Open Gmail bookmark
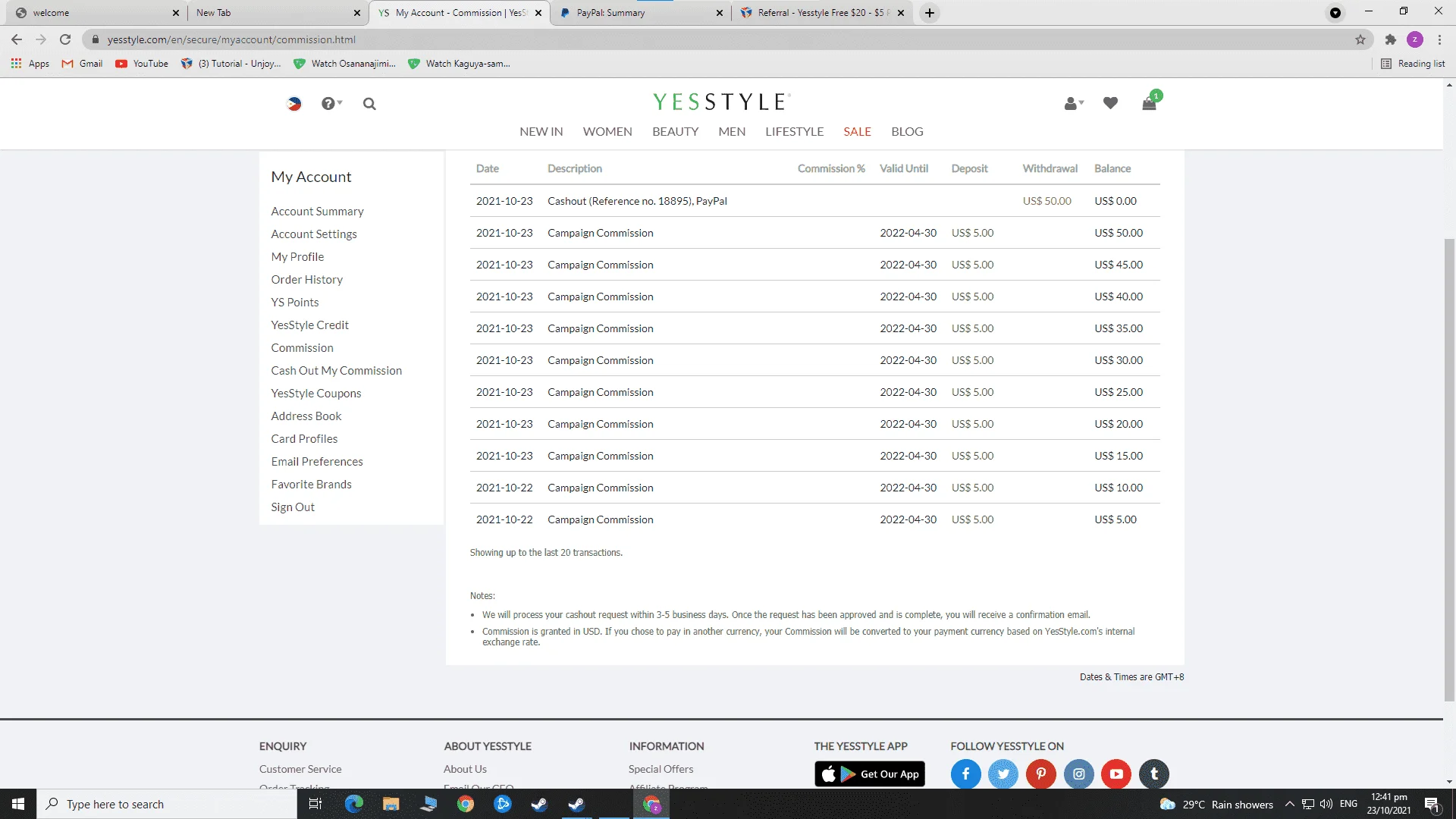The height and width of the screenshot is (819, 1456). 82,64
